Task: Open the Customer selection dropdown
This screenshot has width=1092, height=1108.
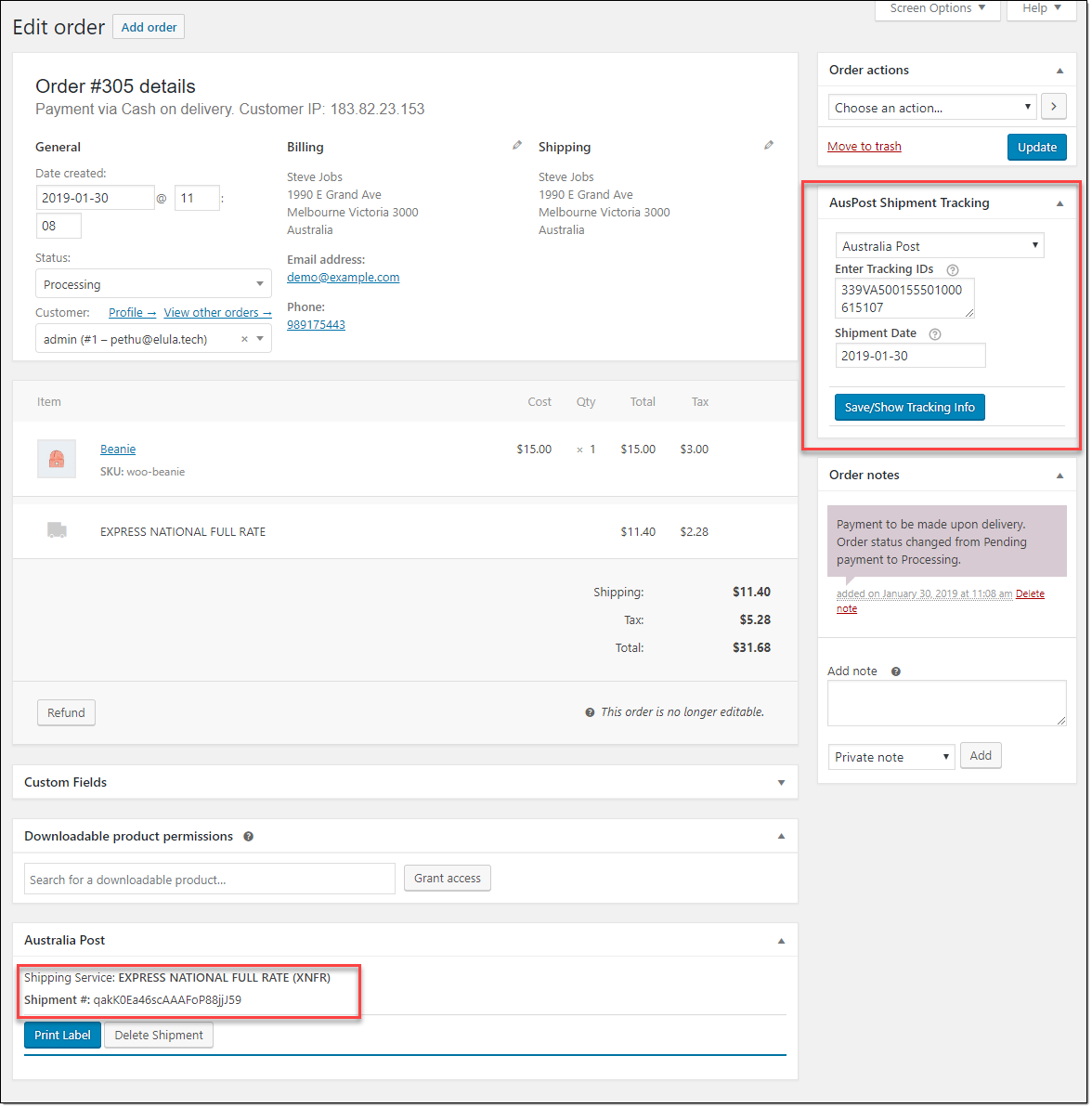Action: (x=153, y=339)
